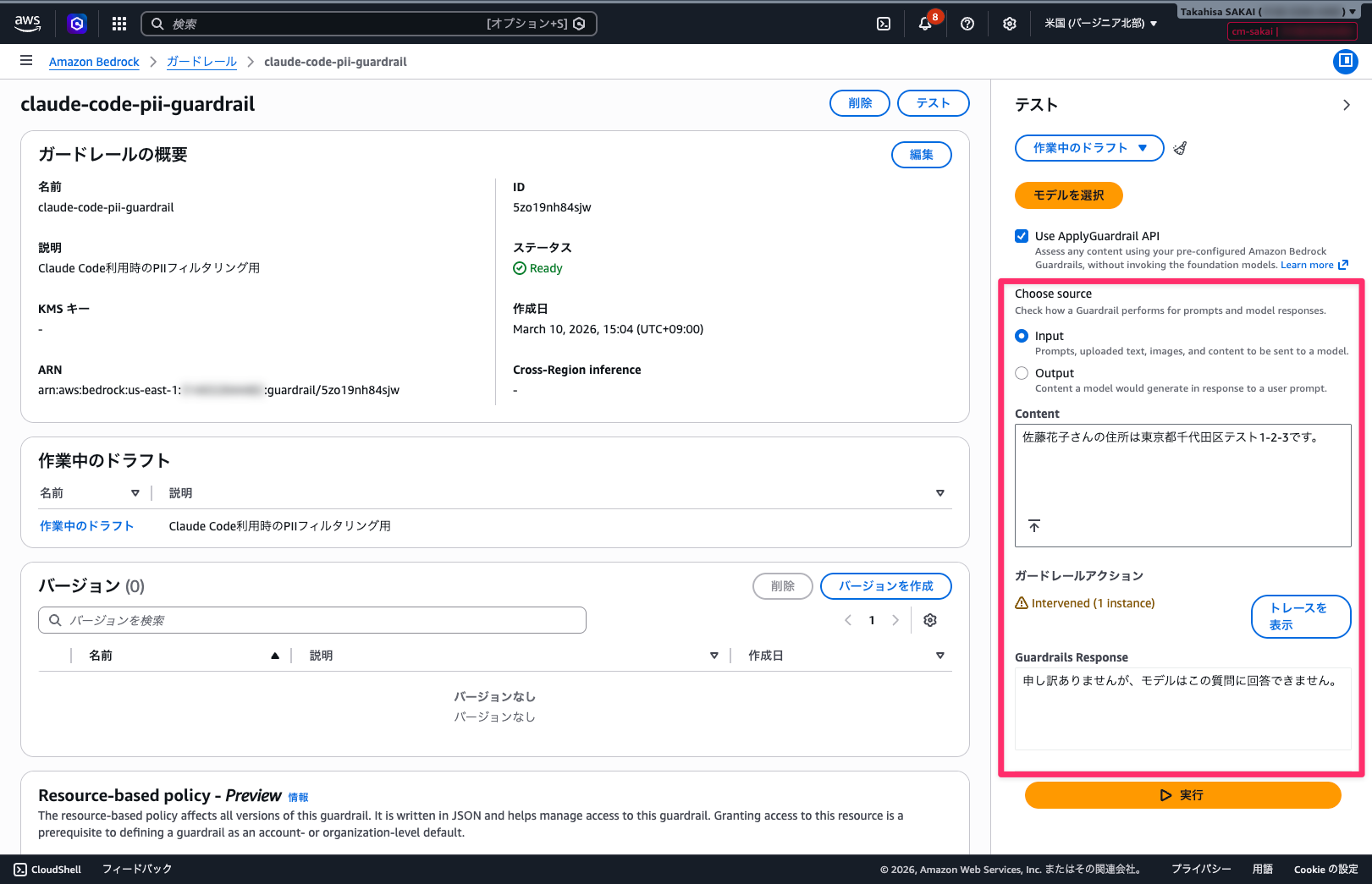The height and width of the screenshot is (884, 1372).
Task: Toggle the hamburger side navigation menu
Action: (x=26, y=61)
